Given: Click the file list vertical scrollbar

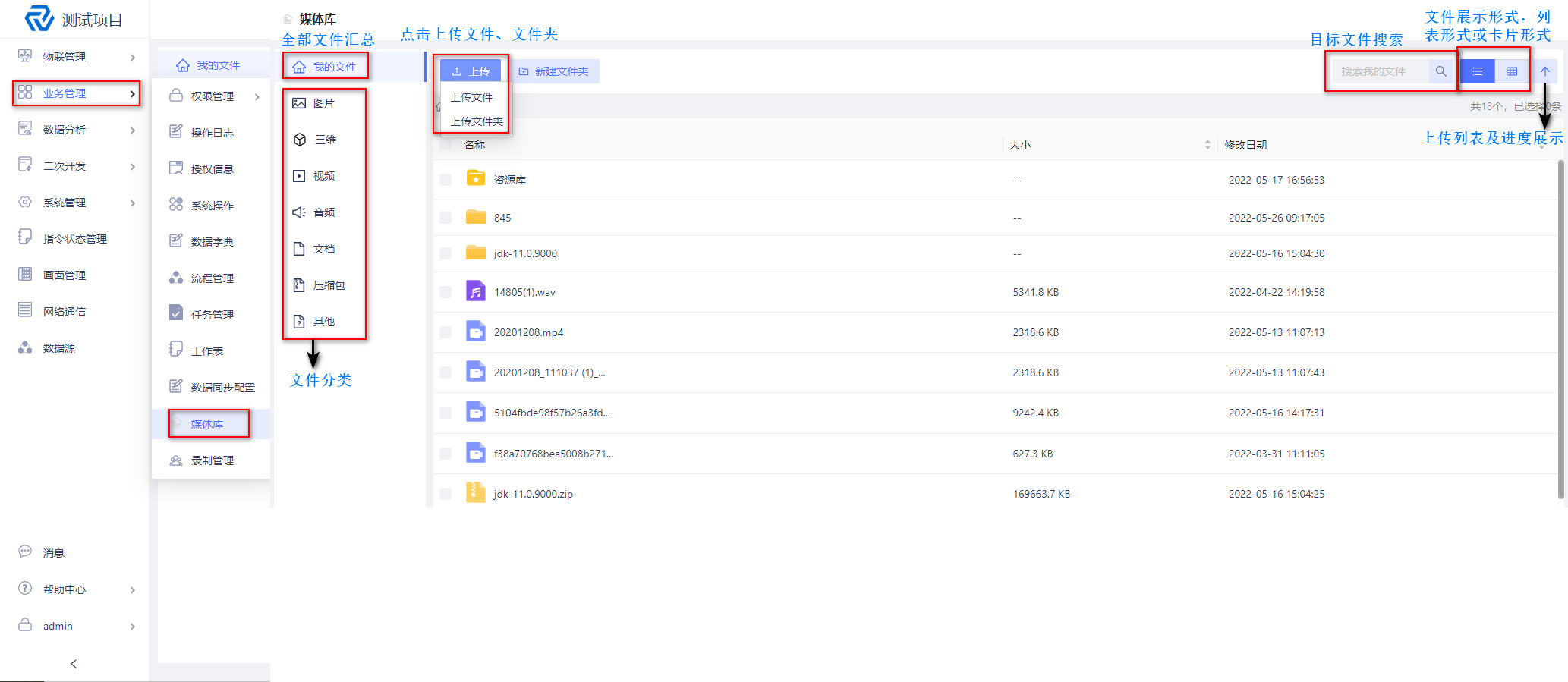Looking at the screenshot, I should tap(1561, 329).
